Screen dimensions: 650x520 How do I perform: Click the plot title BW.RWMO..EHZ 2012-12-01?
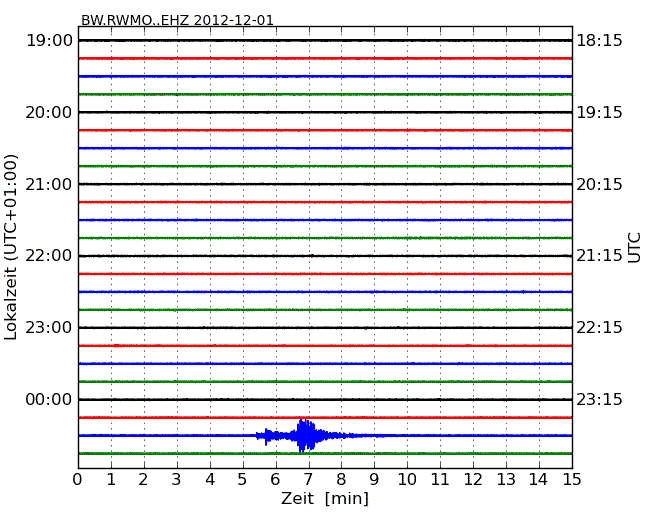[x=177, y=20]
